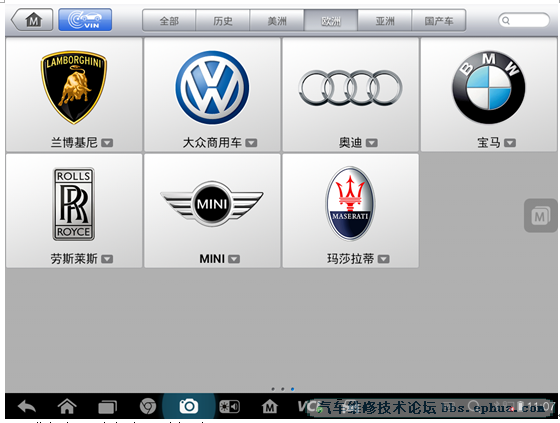560x423 pixels.
Task: Click the 兰博基尼 label
Action: (74, 143)
